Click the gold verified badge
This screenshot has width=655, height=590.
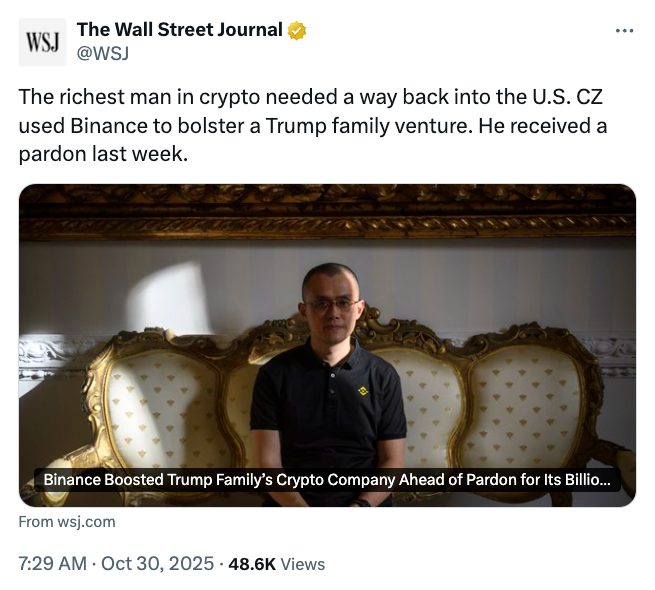pyautogui.click(x=297, y=30)
